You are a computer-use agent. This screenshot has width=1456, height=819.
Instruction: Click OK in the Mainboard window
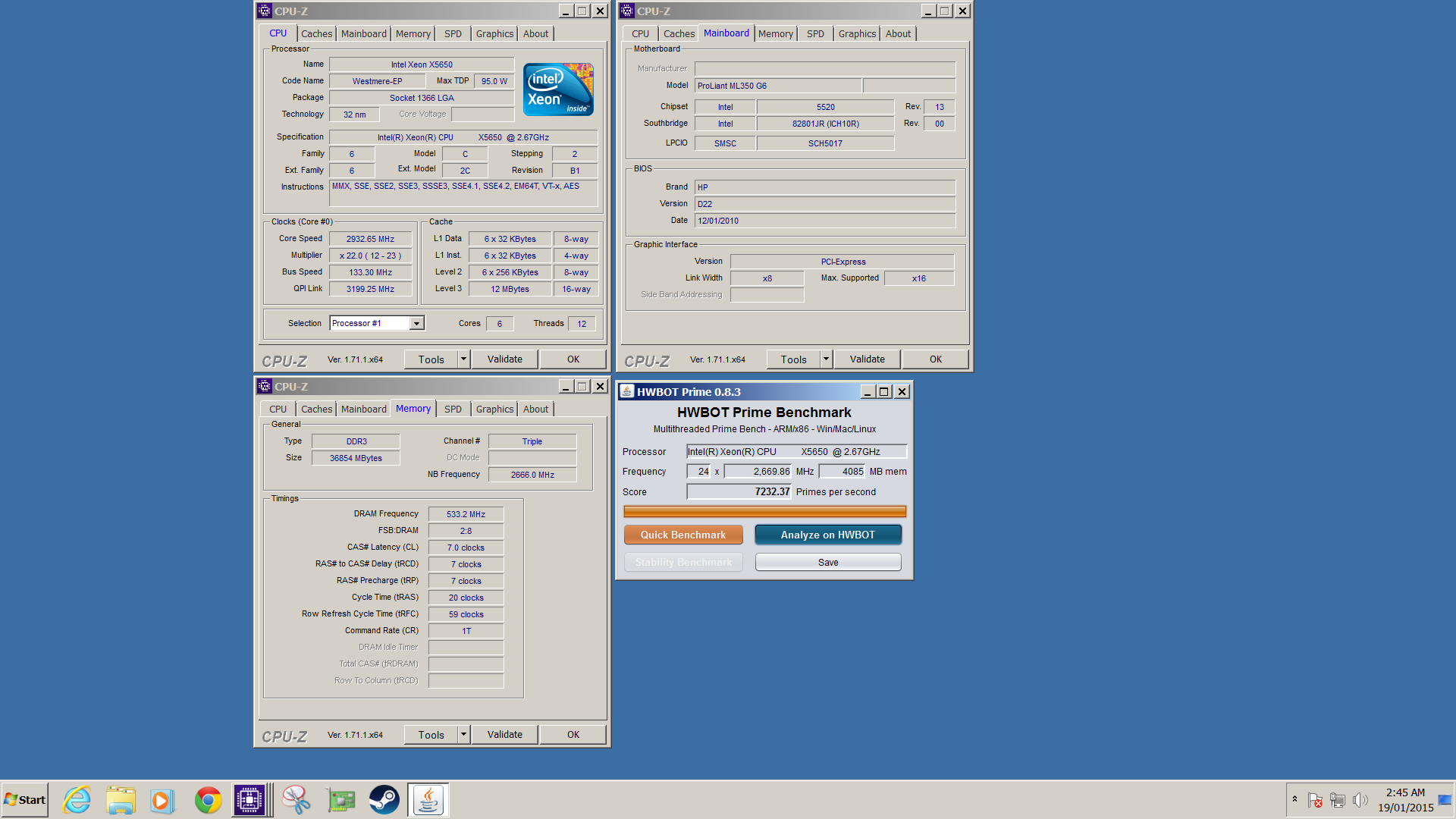936,359
